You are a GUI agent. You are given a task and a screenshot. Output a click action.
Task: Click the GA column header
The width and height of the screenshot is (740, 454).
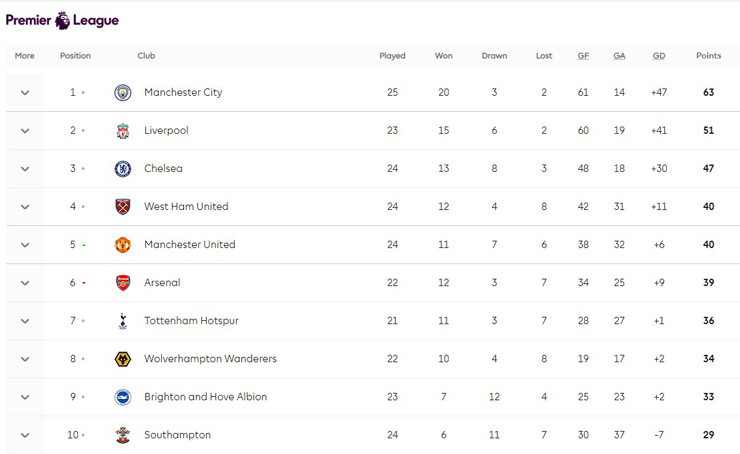pos(619,56)
